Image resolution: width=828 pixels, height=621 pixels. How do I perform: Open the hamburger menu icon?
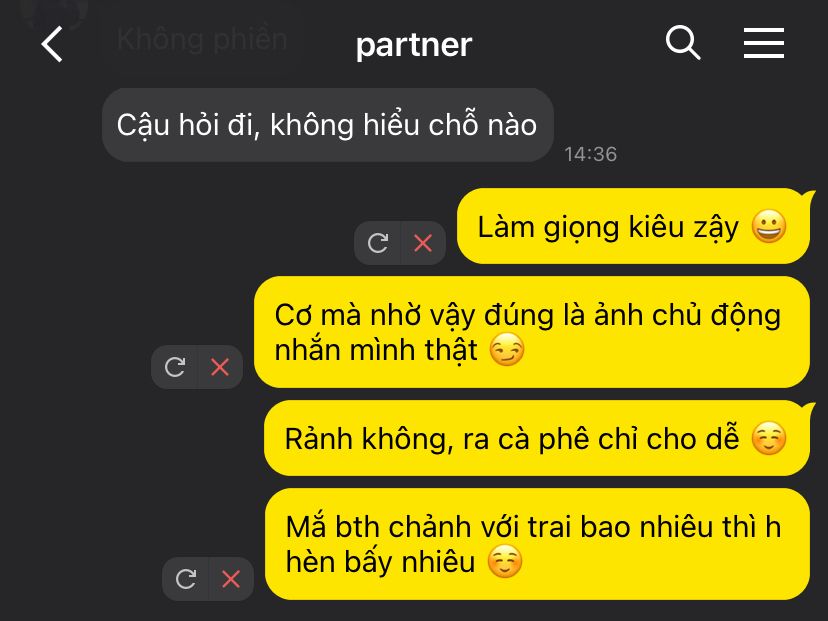pos(764,43)
